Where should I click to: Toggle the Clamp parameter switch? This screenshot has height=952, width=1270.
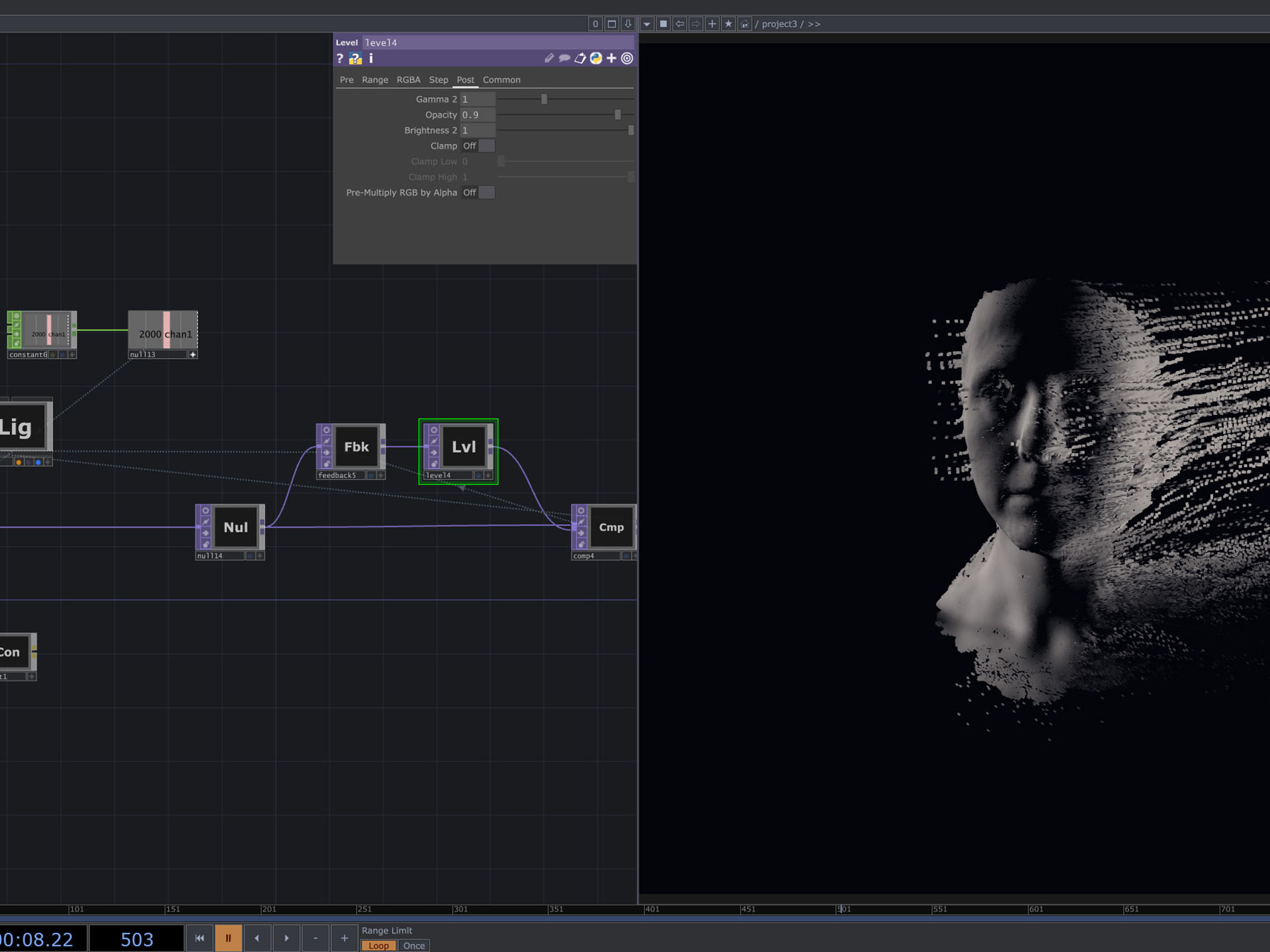pyautogui.click(x=486, y=146)
